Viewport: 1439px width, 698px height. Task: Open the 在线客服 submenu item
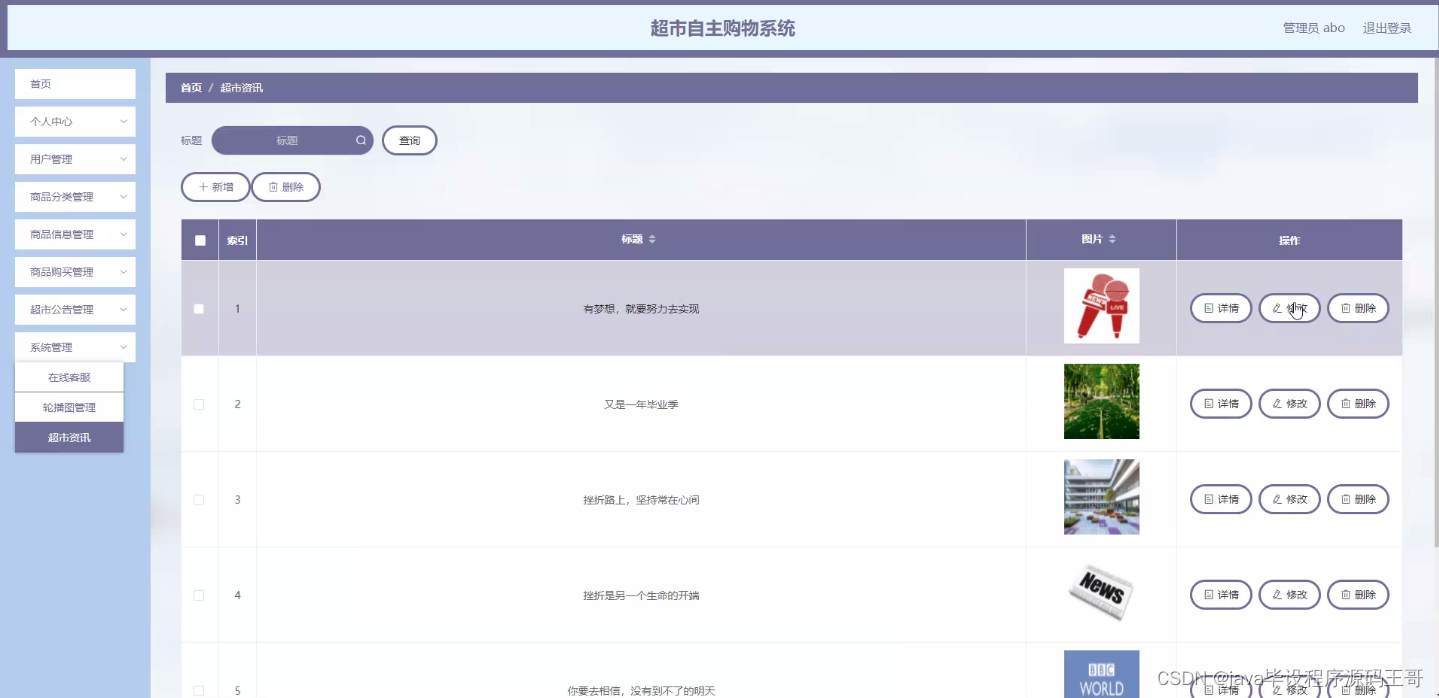(68, 376)
